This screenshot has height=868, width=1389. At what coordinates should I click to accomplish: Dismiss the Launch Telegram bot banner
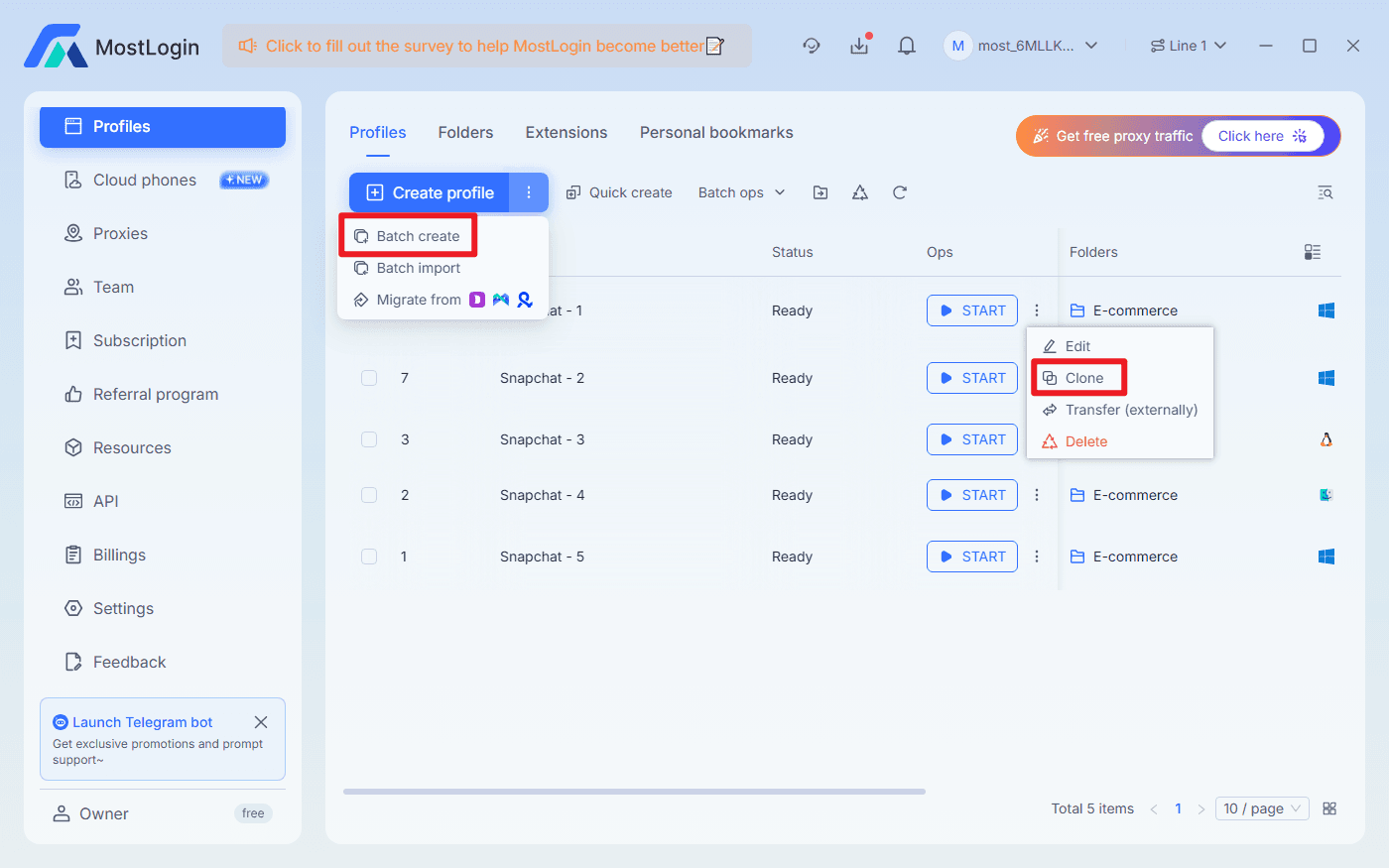[x=261, y=722]
